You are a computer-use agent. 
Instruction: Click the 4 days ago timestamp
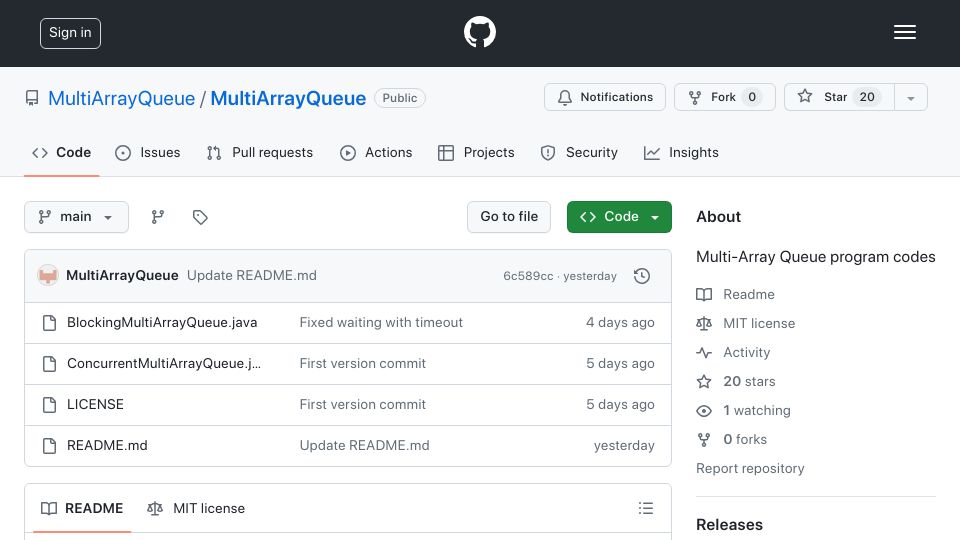pyautogui.click(x=620, y=323)
